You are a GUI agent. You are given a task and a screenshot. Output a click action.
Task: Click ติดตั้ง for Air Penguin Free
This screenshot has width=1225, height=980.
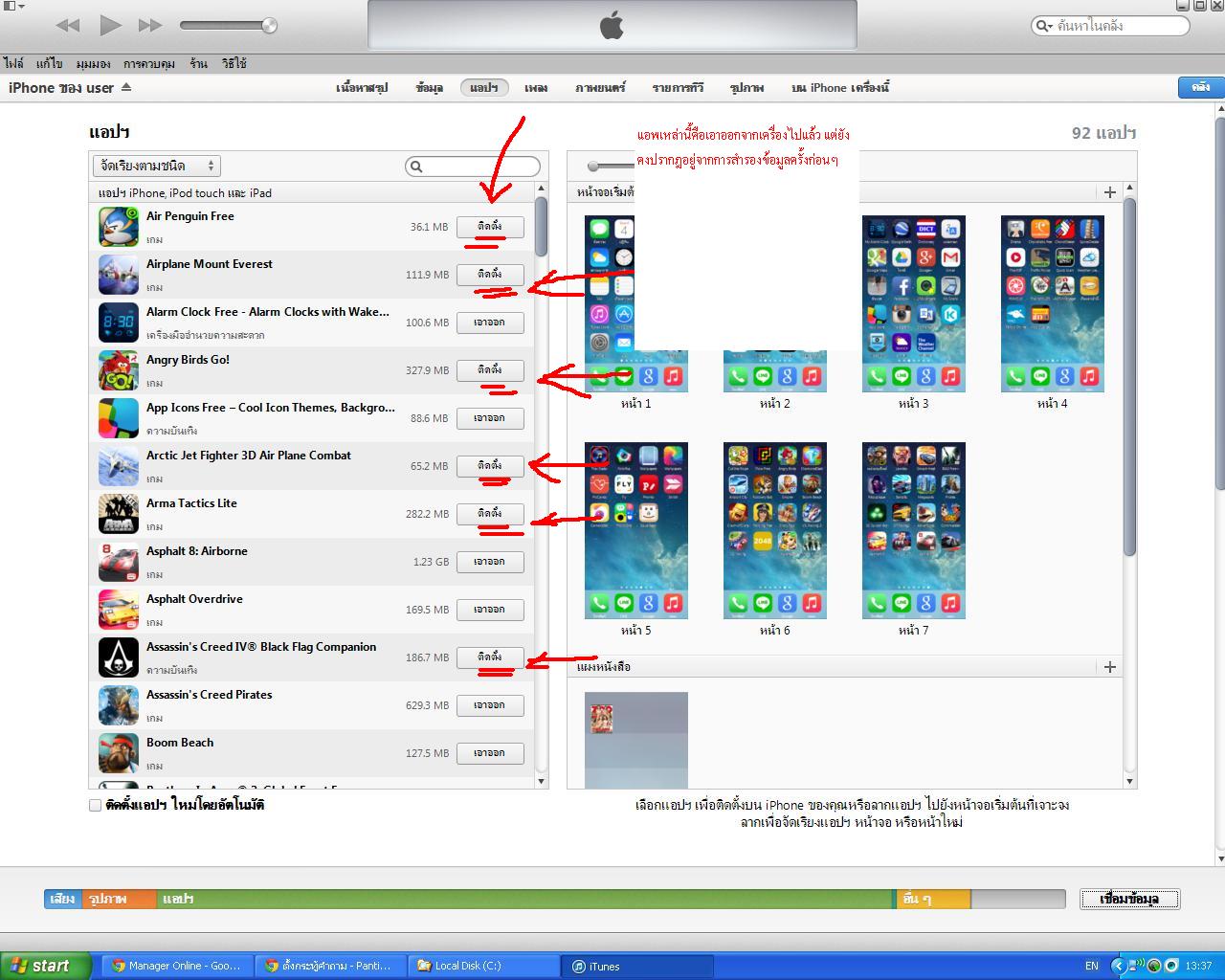point(490,227)
